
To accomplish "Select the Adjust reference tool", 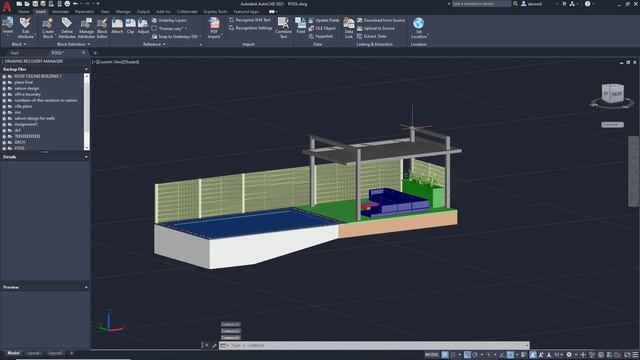I will point(143,26).
